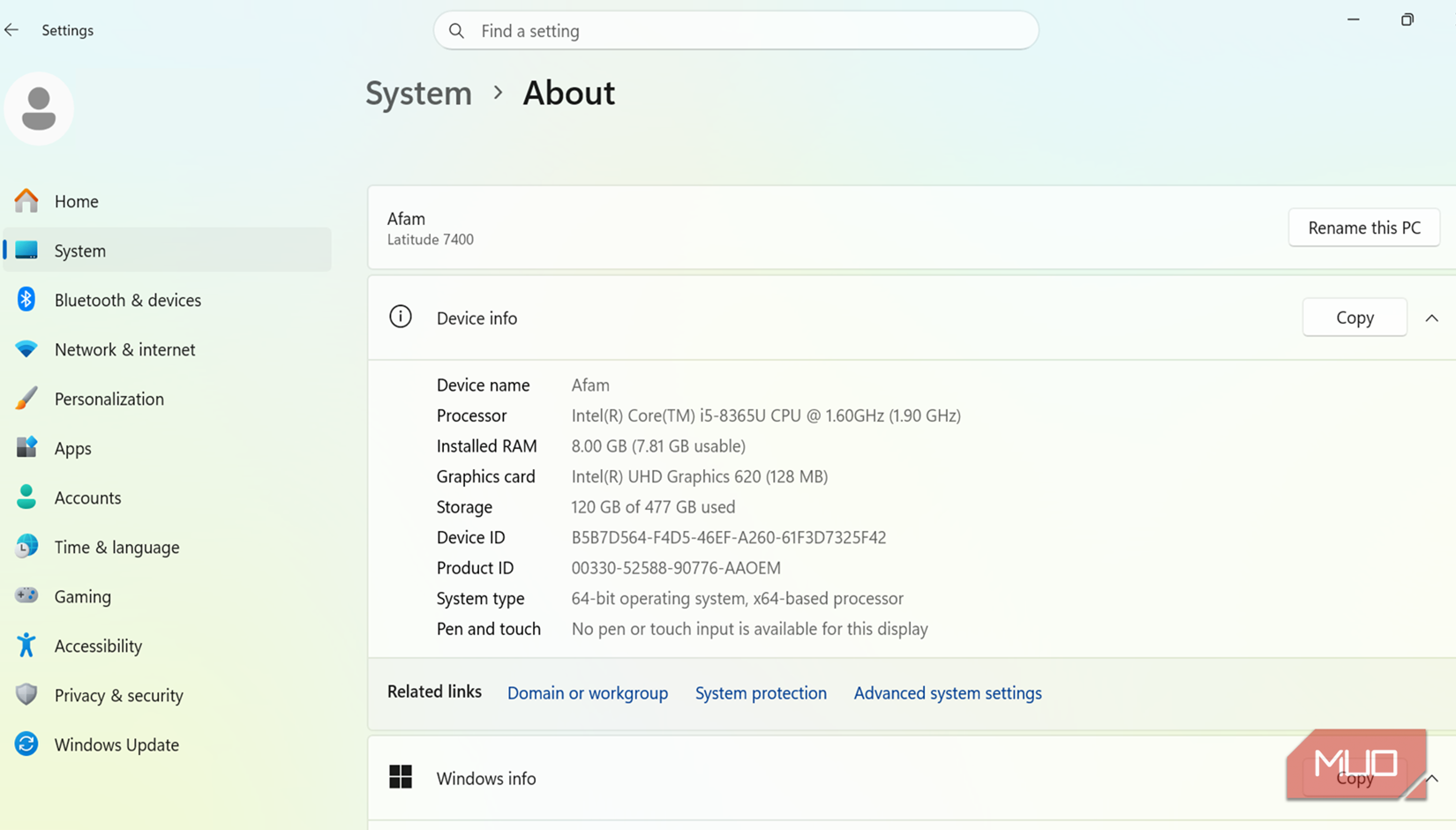Select System in the sidebar
Screen dimensions: 1456x830
tap(168, 250)
